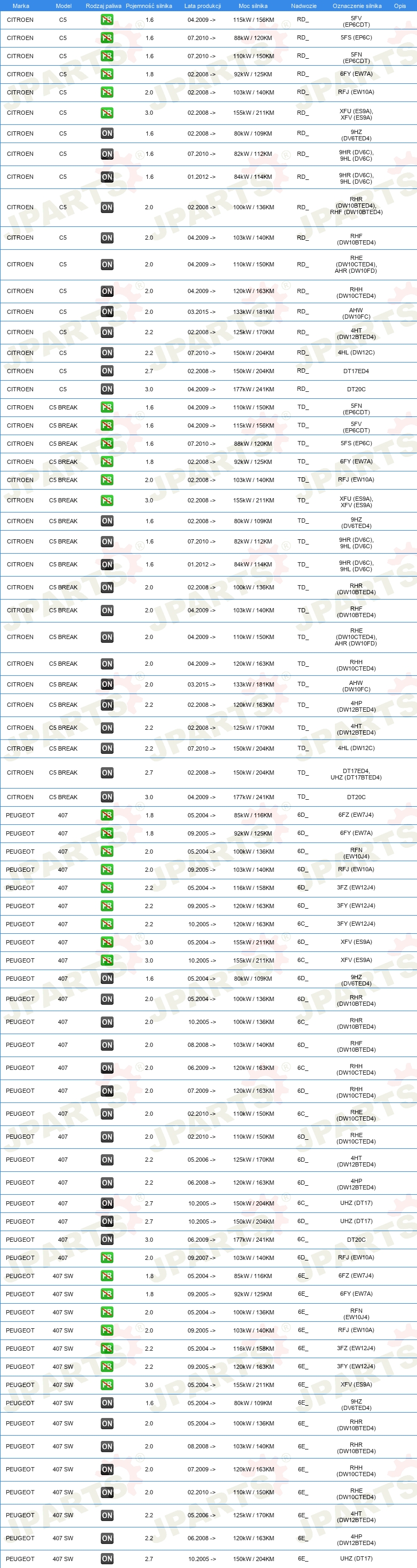
Task: Select the 05.2006 -> date in Peugeot 407 6D_ row
Action: [x=201, y=1160]
